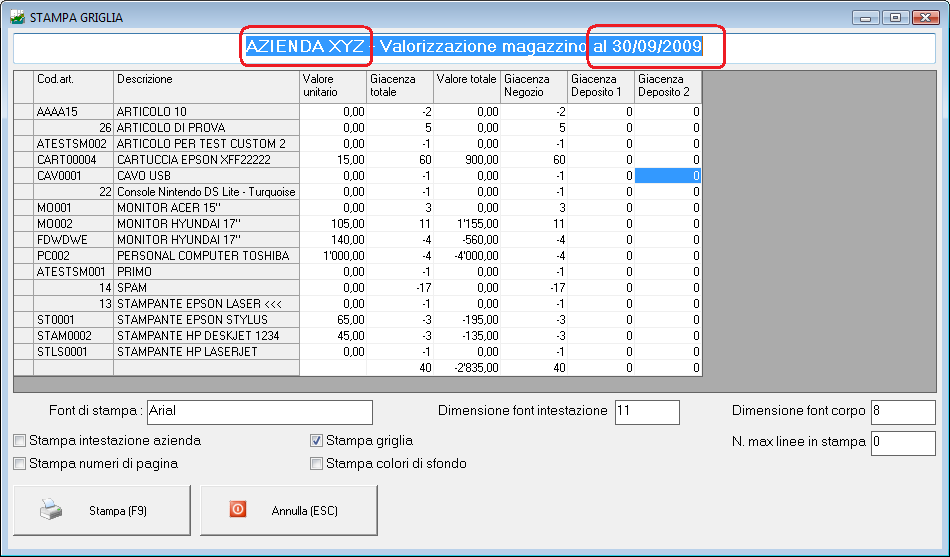The width and height of the screenshot is (950, 557).
Task: Click the row selector of the AAAA15 row
Action: [x=24, y=112]
